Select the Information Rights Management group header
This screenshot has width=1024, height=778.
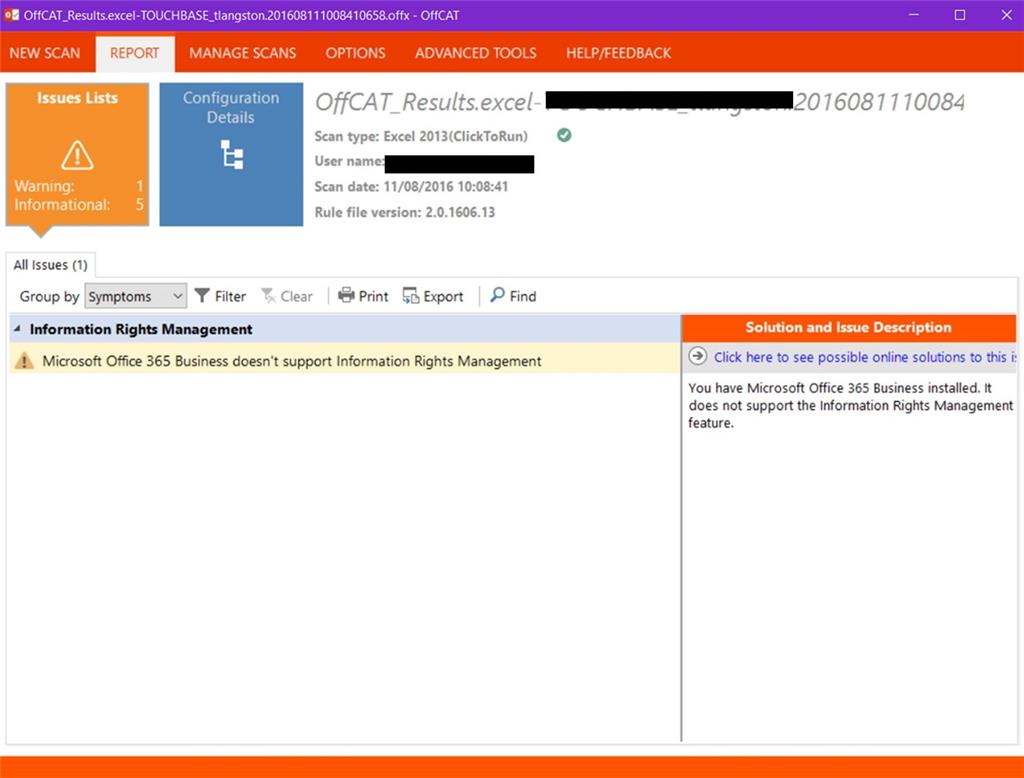click(345, 329)
